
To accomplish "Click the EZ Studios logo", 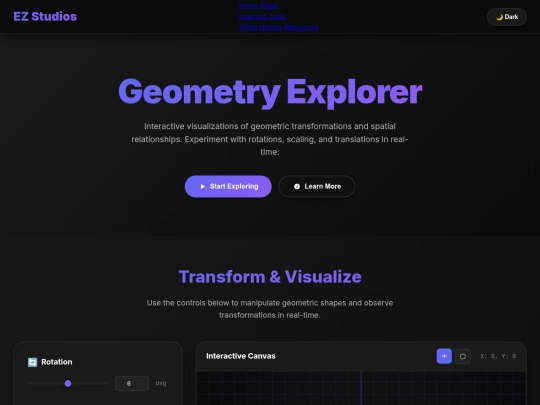I will pyautogui.click(x=45, y=17).
